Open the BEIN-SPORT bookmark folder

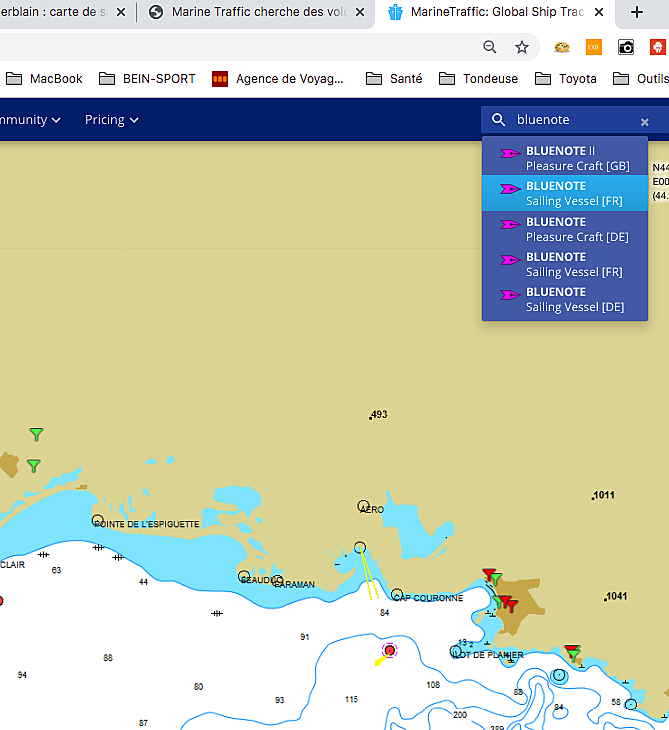(x=147, y=79)
